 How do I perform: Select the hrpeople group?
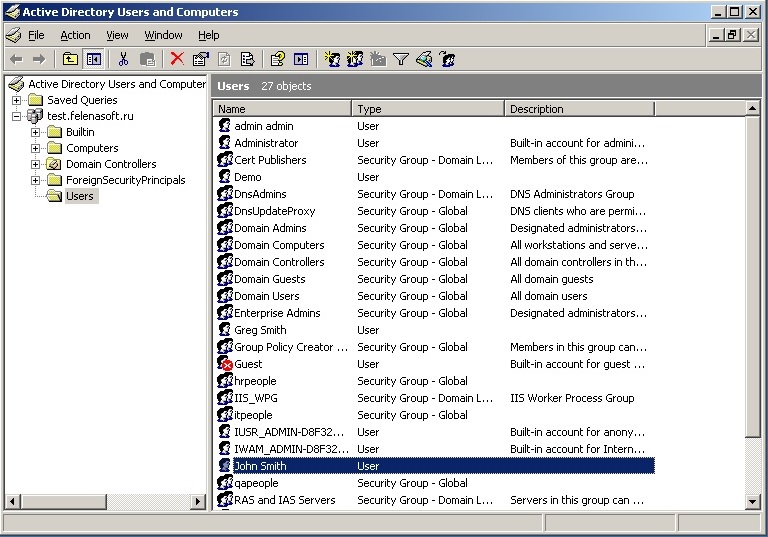click(x=255, y=381)
